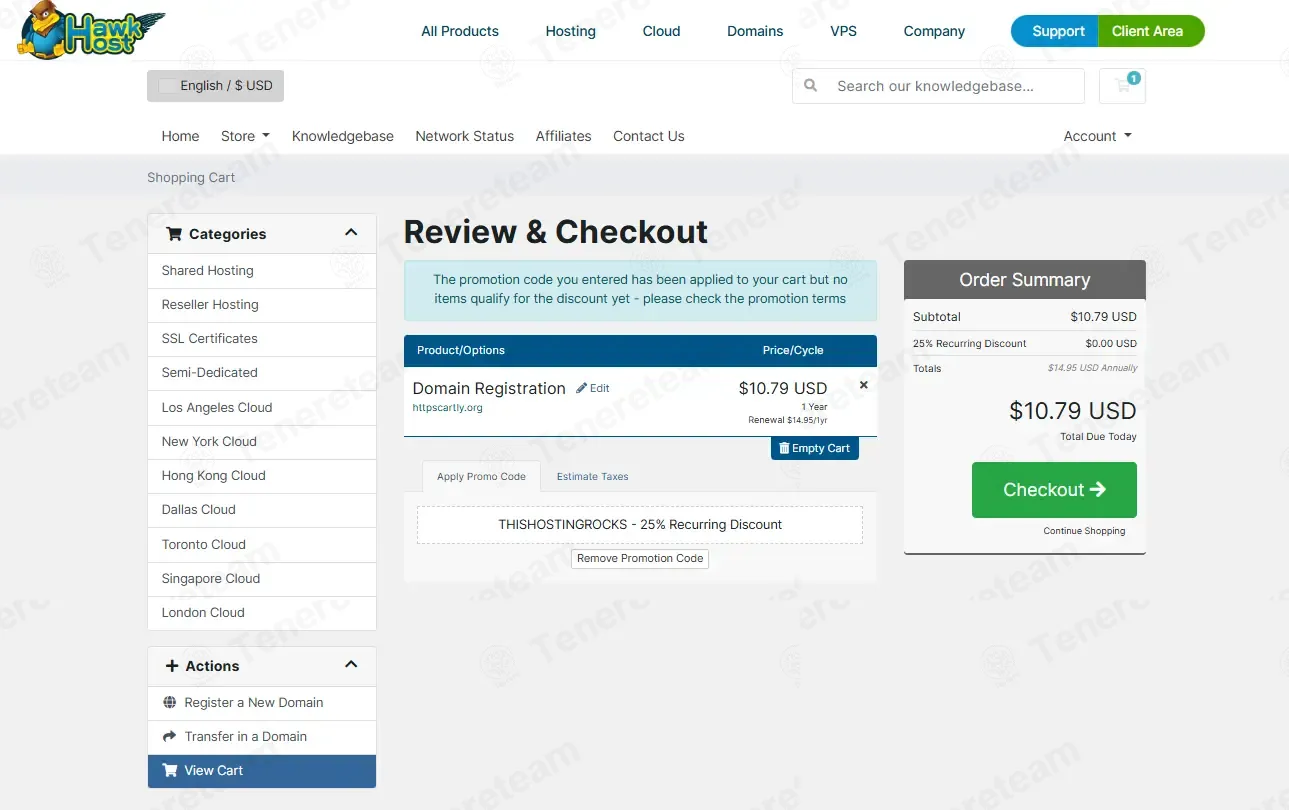Open the Domains top menu
This screenshot has width=1289, height=810.
coord(755,31)
